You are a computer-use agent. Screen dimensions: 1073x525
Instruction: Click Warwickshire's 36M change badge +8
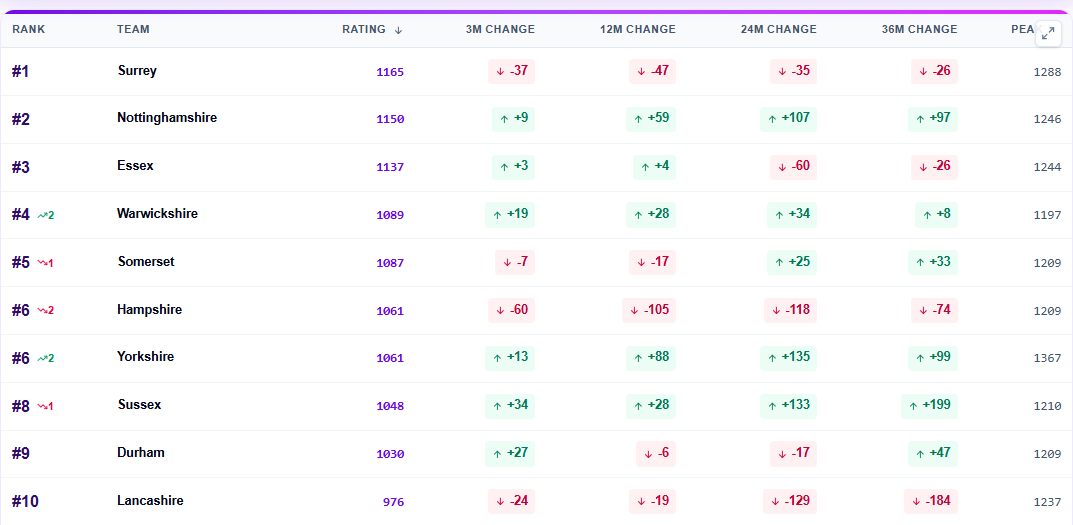click(936, 215)
